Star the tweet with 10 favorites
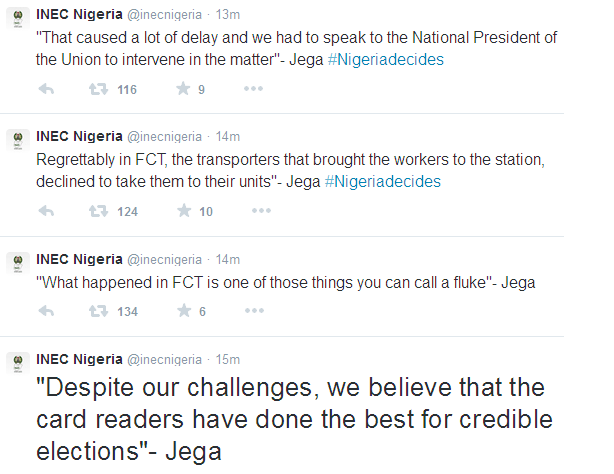This screenshot has height=474, width=614. click(x=183, y=211)
